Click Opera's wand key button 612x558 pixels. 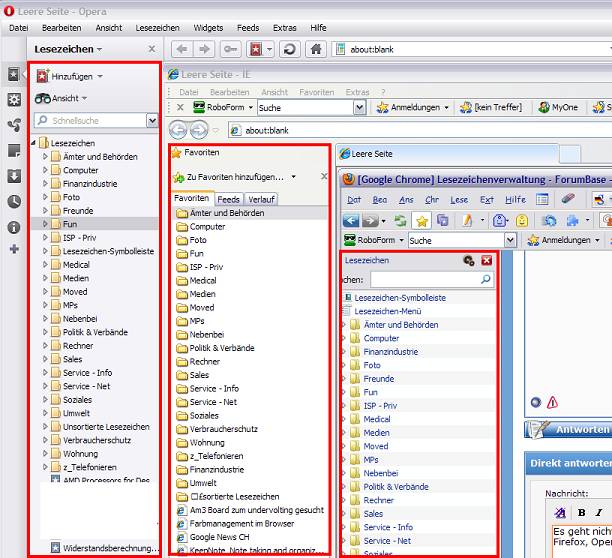tap(230, 49)
